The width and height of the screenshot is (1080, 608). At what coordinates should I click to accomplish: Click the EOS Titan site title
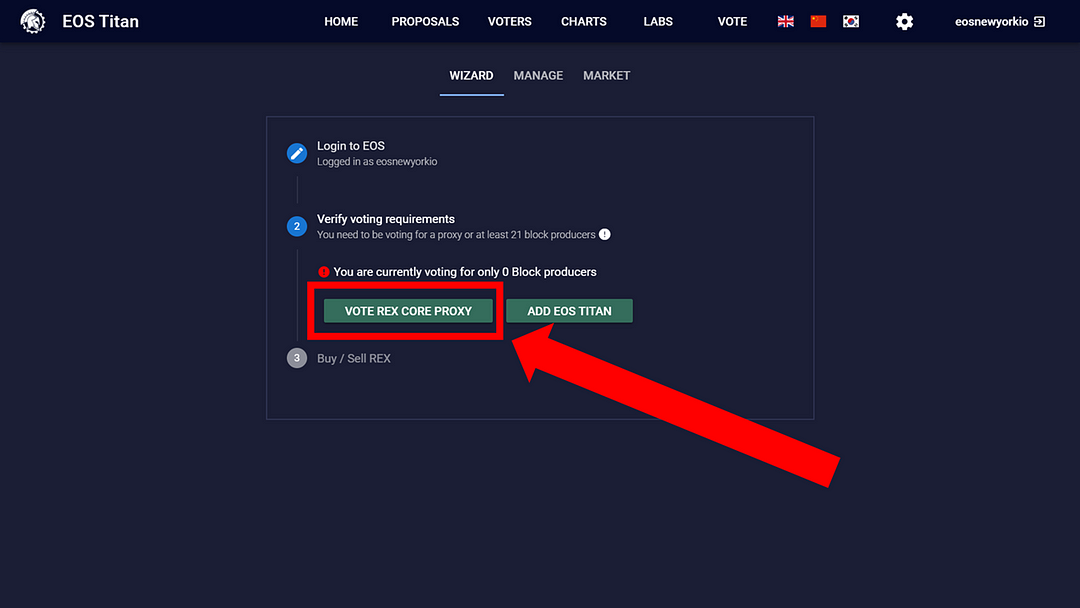[101, 21]
